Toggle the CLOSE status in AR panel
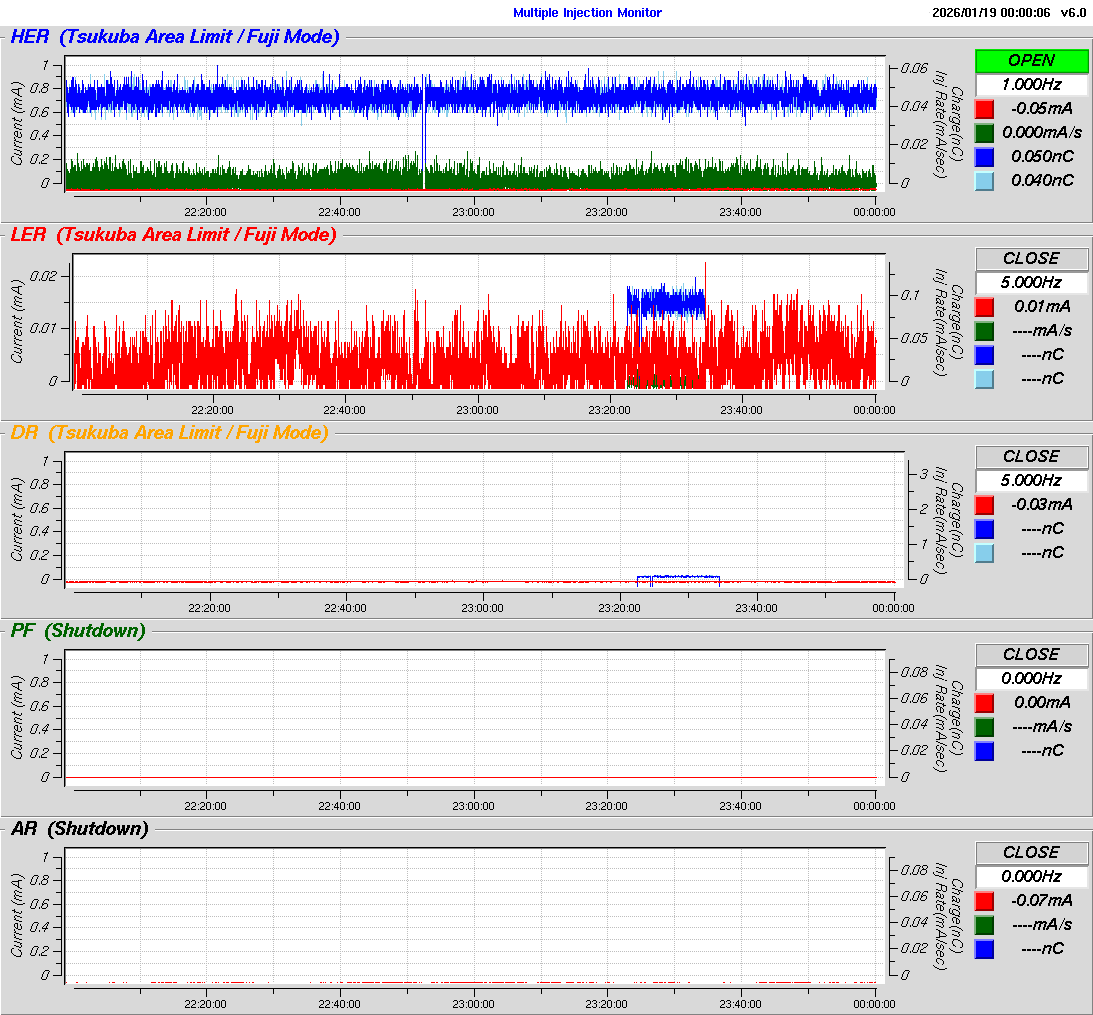Image resolution: width=1093 pixels, height=1015 pixels. tap(1031, 852)
